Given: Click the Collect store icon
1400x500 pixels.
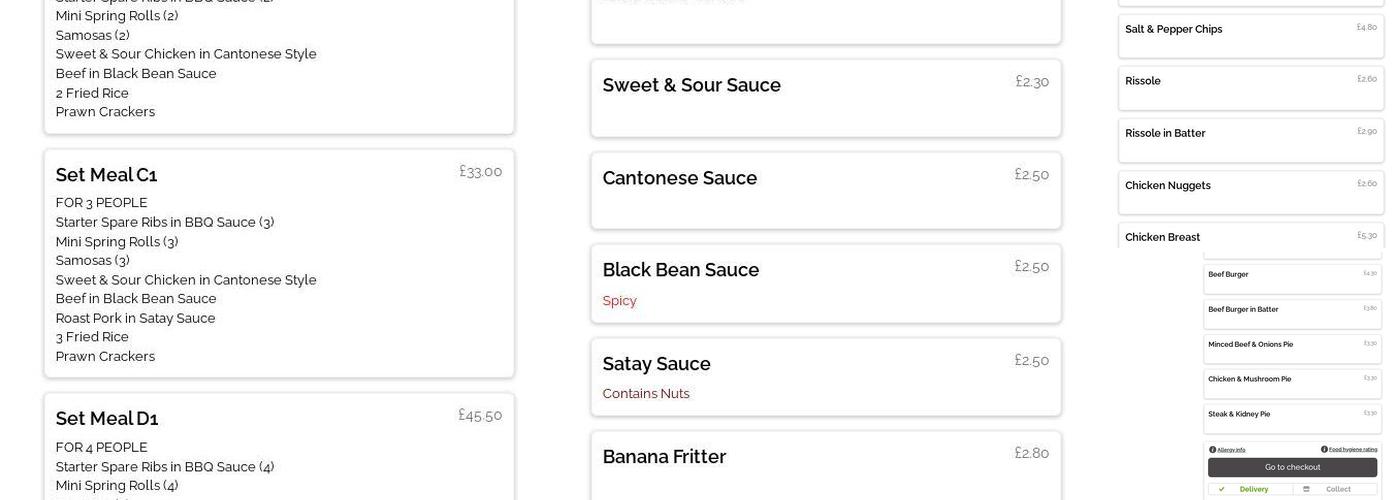Looking at the screenshot, I should [1306, 489].
